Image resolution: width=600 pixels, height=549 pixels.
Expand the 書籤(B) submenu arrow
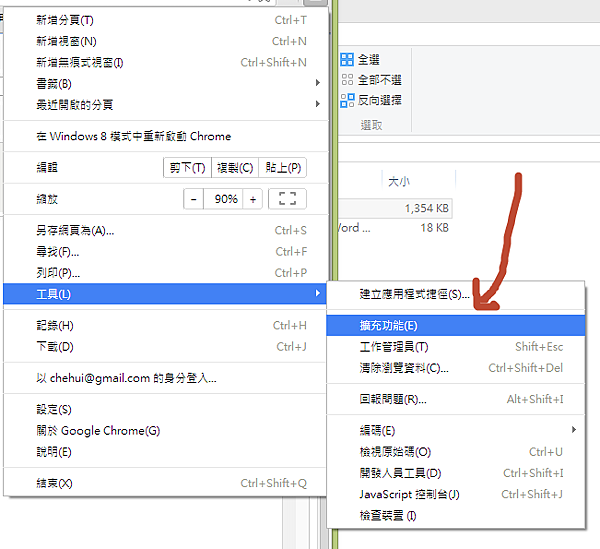click(x=317, y=83)
